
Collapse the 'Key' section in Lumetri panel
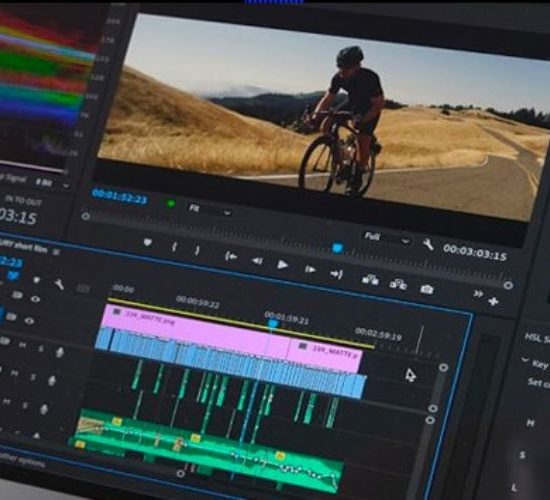(526, 360)
